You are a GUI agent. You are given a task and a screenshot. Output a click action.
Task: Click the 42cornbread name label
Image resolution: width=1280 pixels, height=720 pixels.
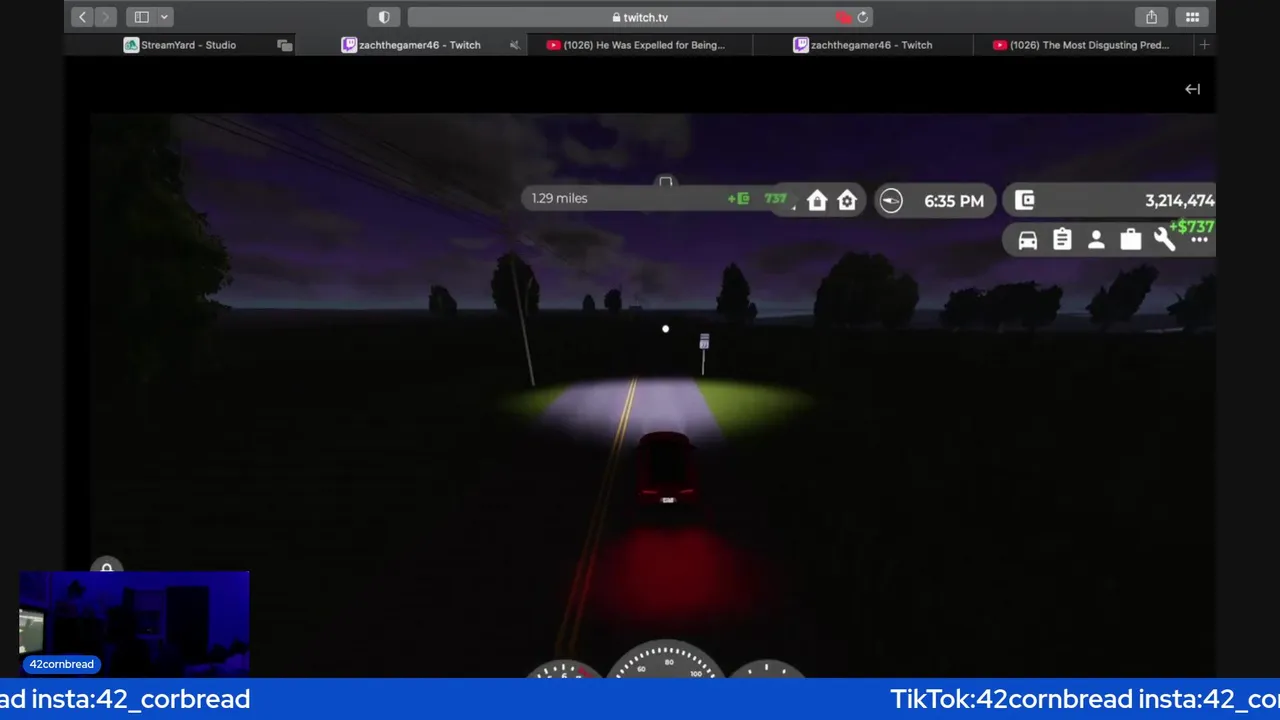point(61,664)
